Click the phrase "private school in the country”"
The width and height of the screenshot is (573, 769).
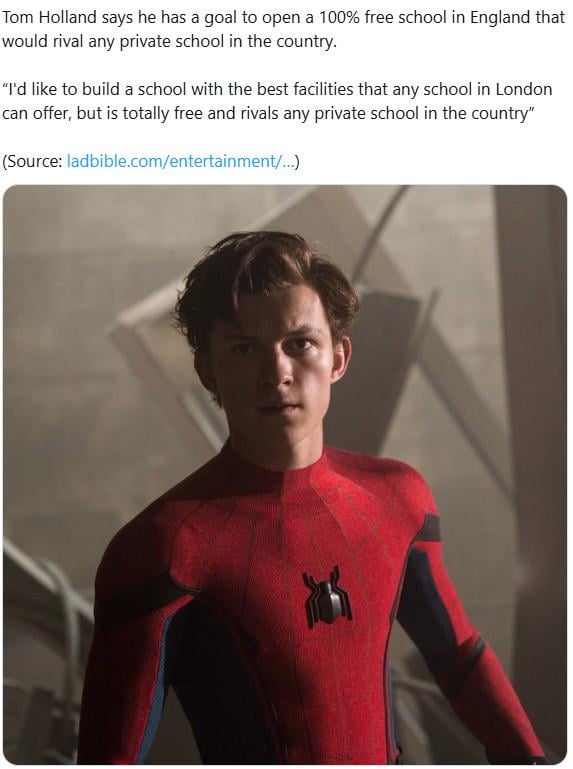coord(423,113)
